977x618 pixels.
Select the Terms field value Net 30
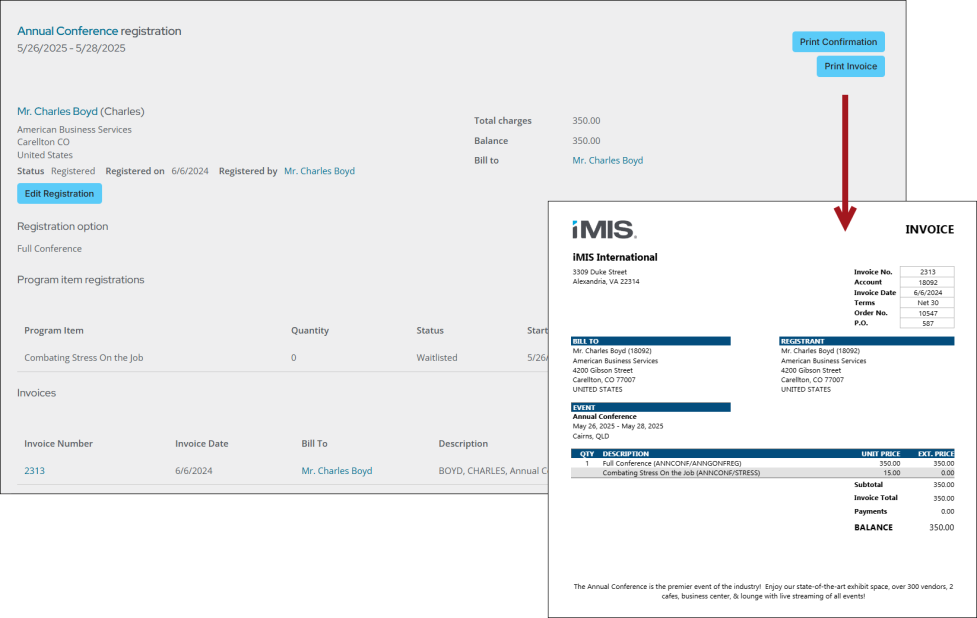927,303
